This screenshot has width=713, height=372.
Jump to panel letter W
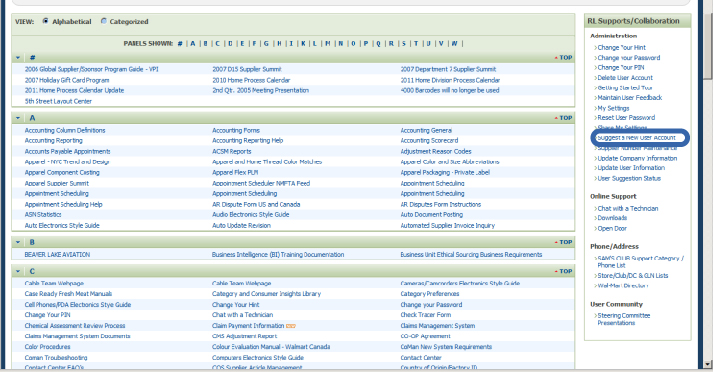[454, 44]
